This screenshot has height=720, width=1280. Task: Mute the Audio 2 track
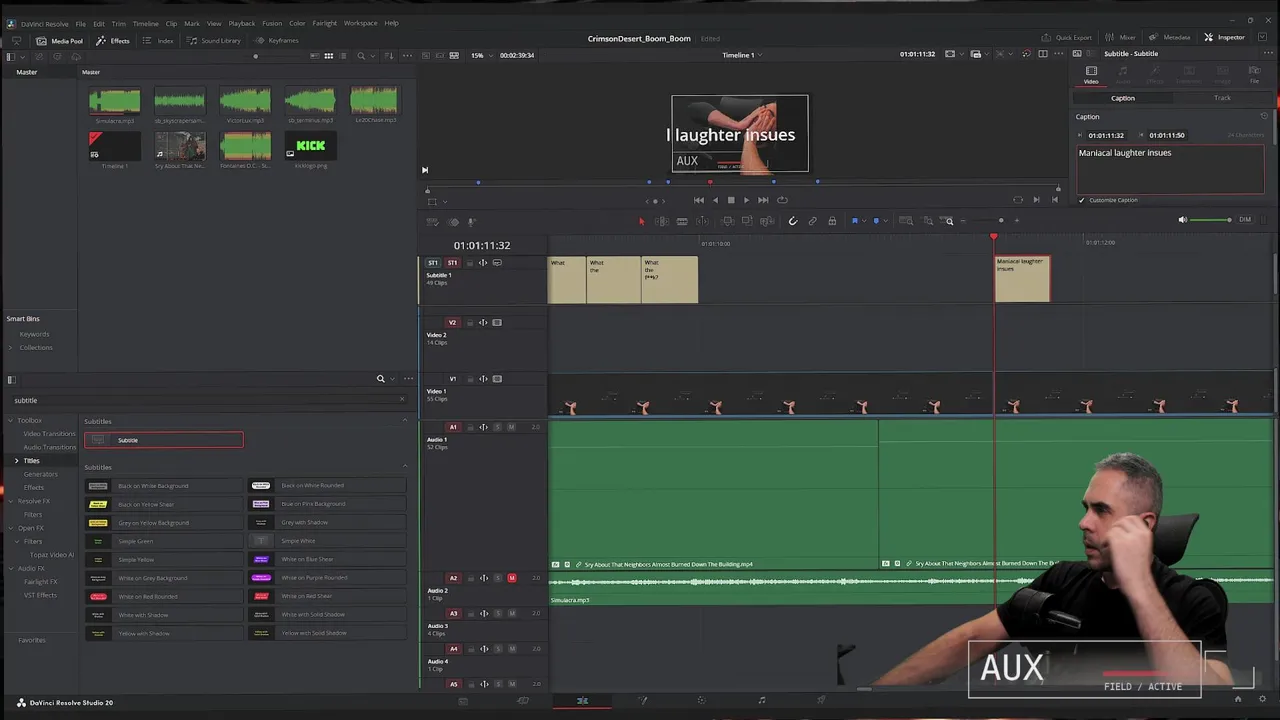[x=512, y=578]
